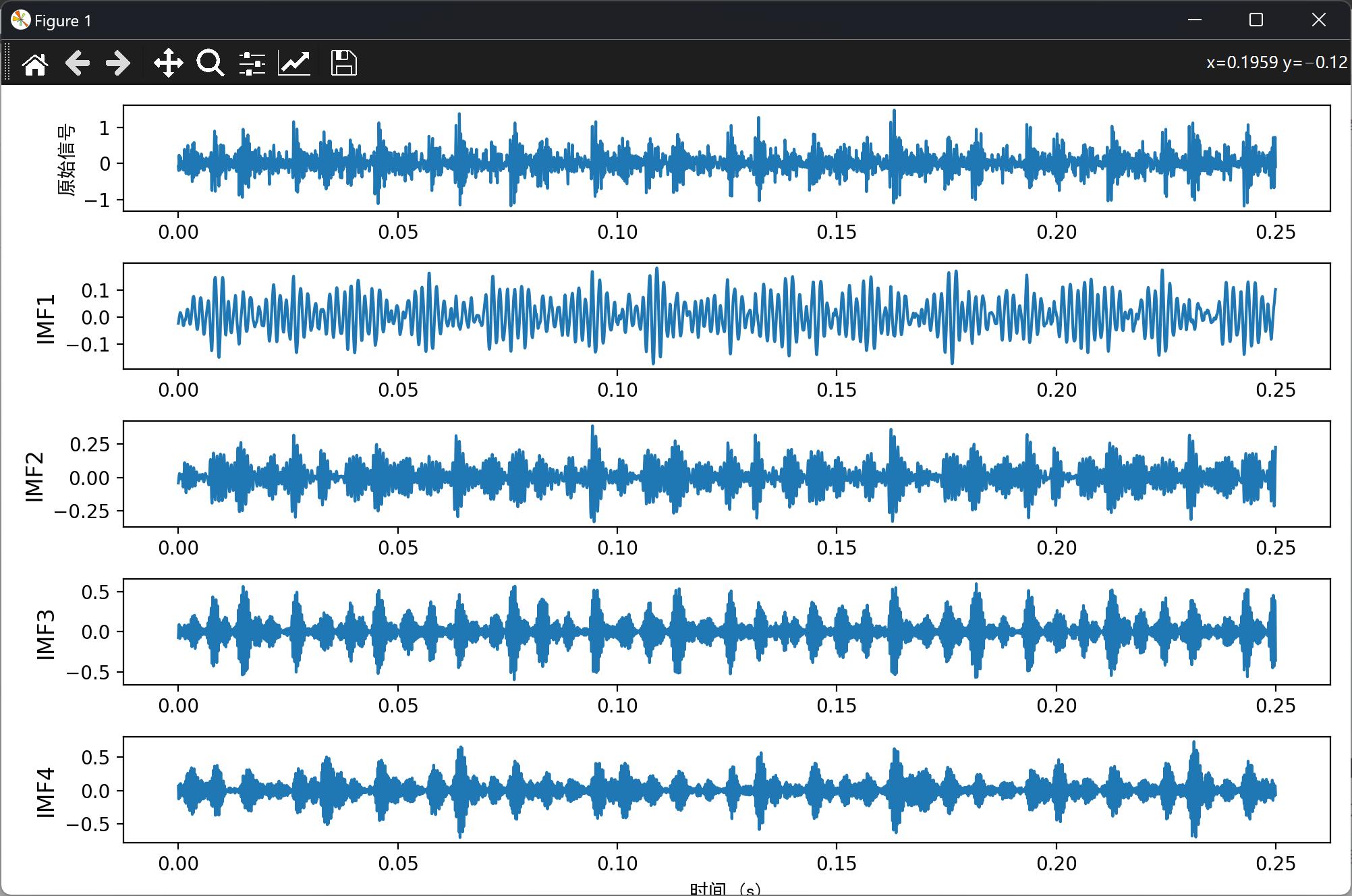
Task: Click inside the IMF4 waveform plot
Action: (726, 789)
